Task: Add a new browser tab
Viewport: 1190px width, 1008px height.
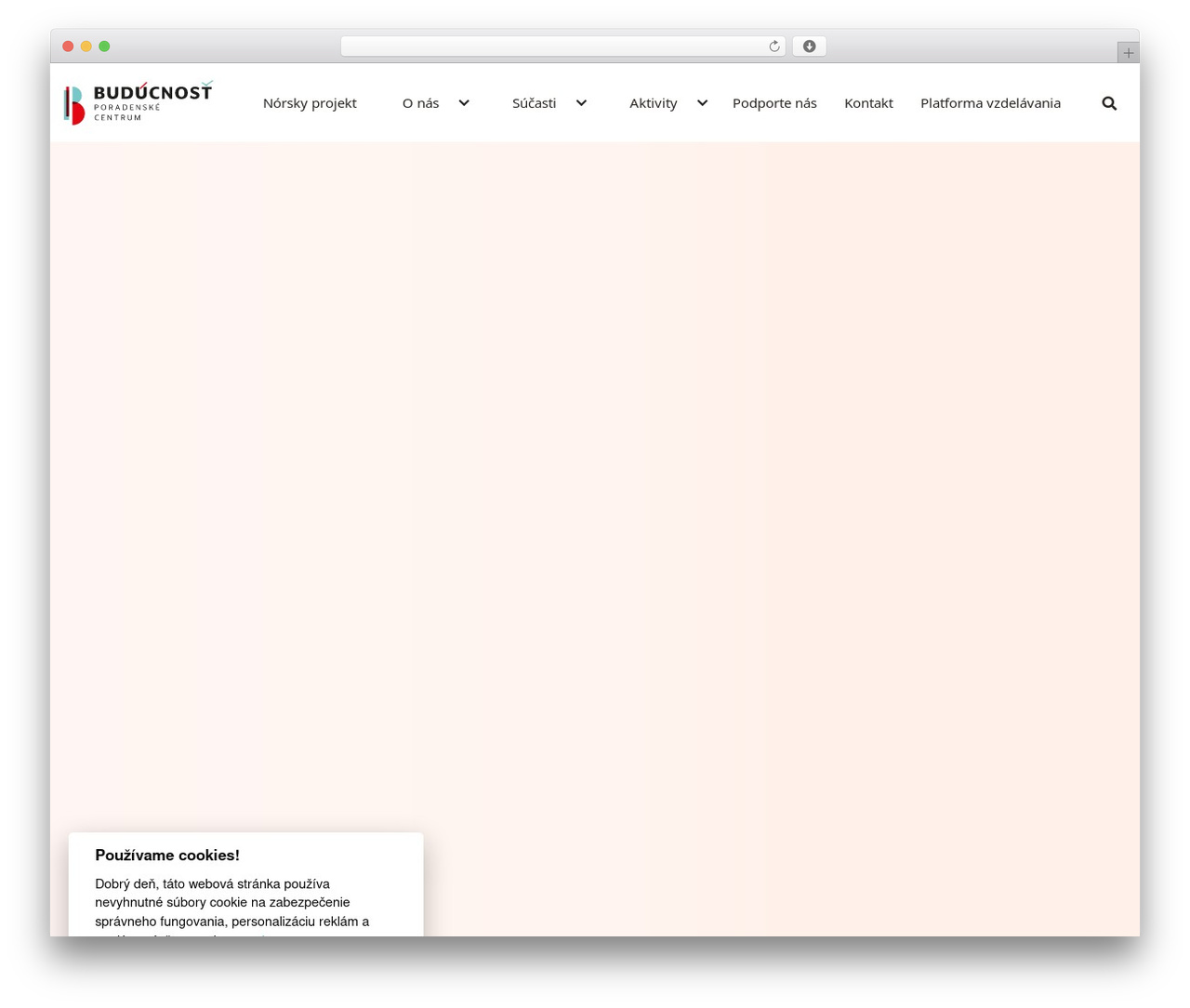Action: tap(1128, 53)
